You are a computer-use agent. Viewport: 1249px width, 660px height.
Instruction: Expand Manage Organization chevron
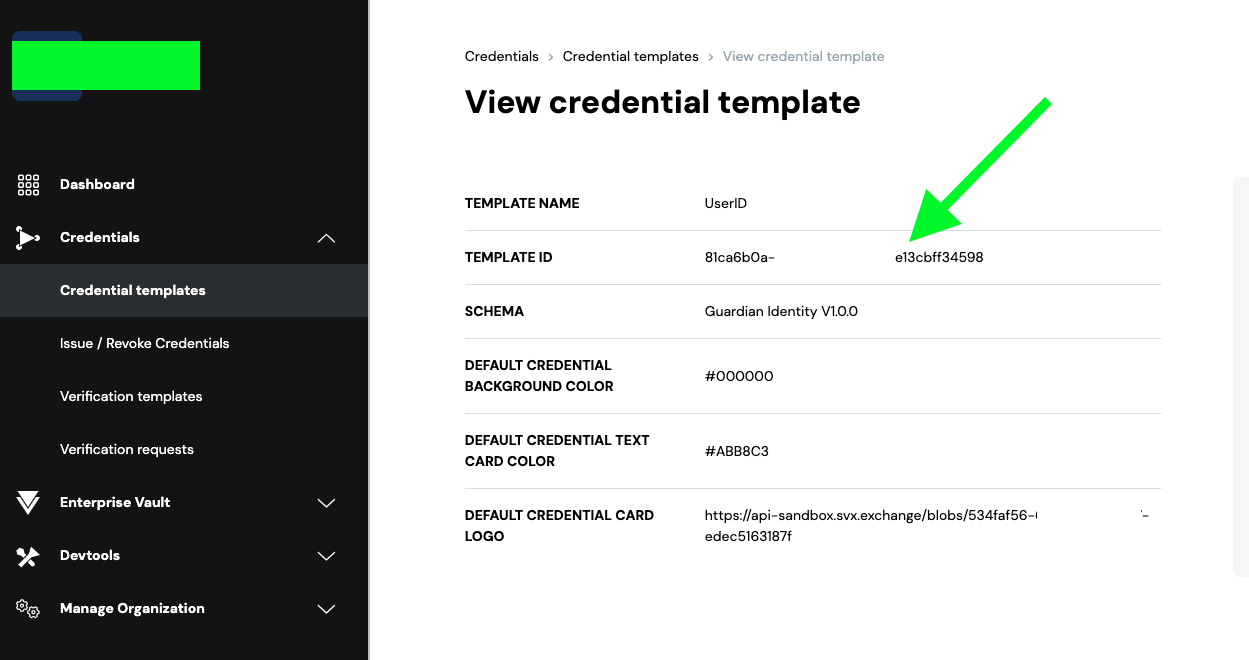[x=326, y=609]
